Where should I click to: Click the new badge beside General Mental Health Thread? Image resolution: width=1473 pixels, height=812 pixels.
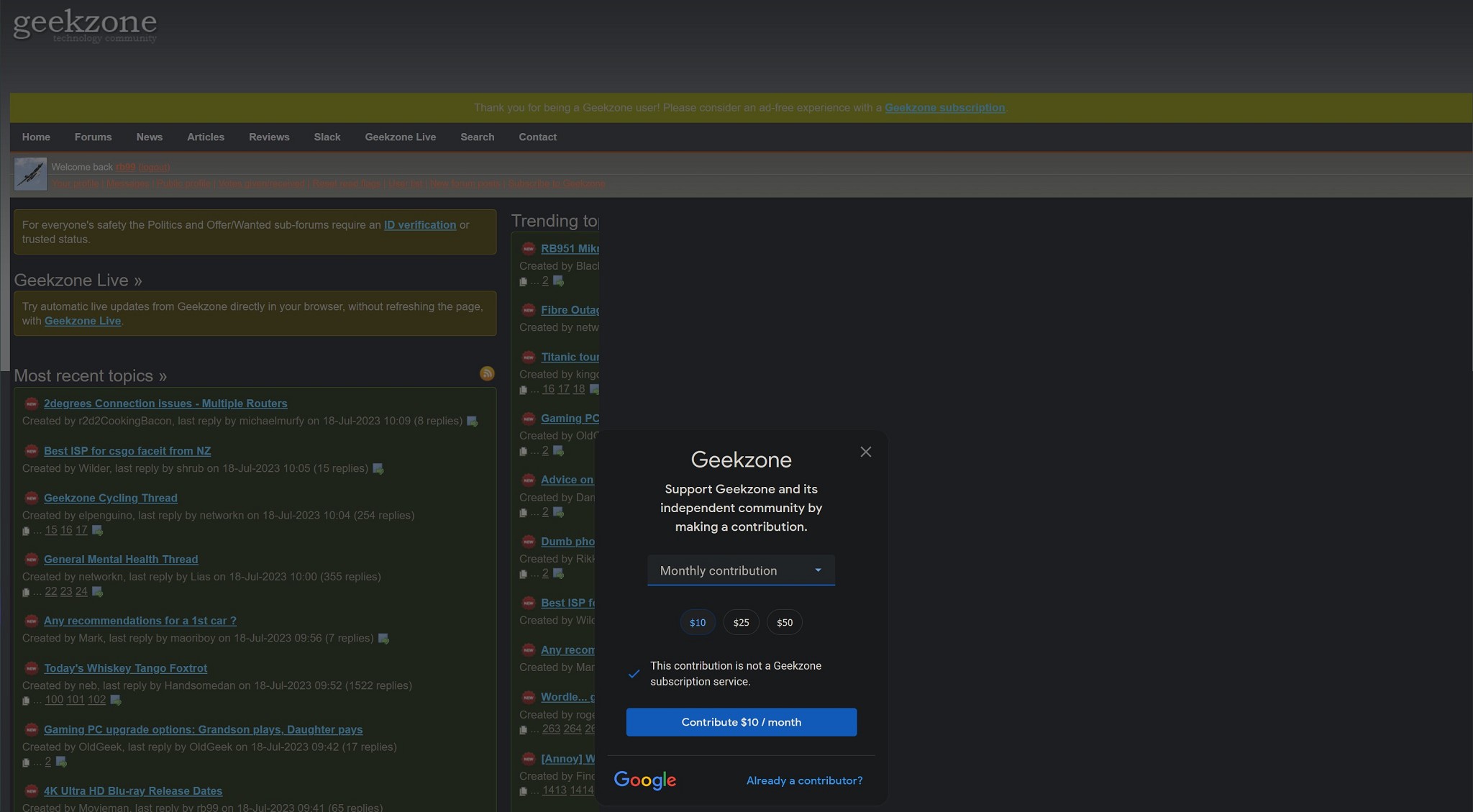(32, 559)
